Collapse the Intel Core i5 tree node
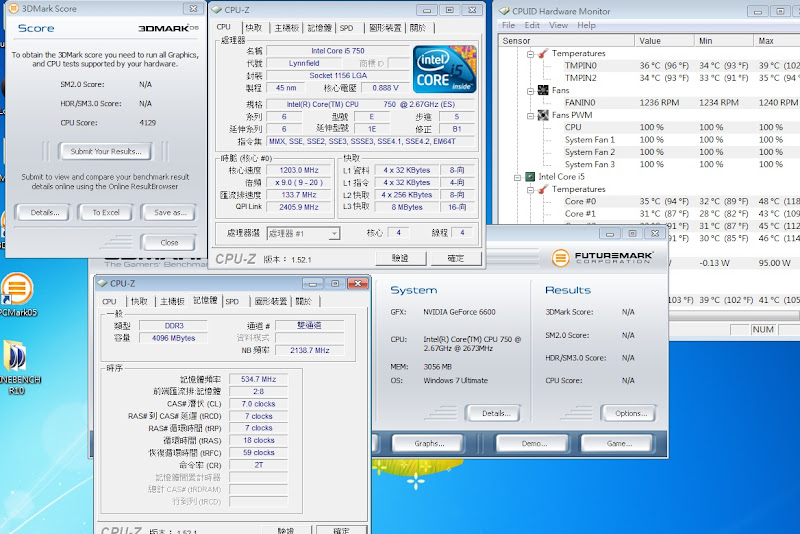Image resolution: width=800 pixels, height=534 pixels. pyautogui.click(x=517, y=177)
